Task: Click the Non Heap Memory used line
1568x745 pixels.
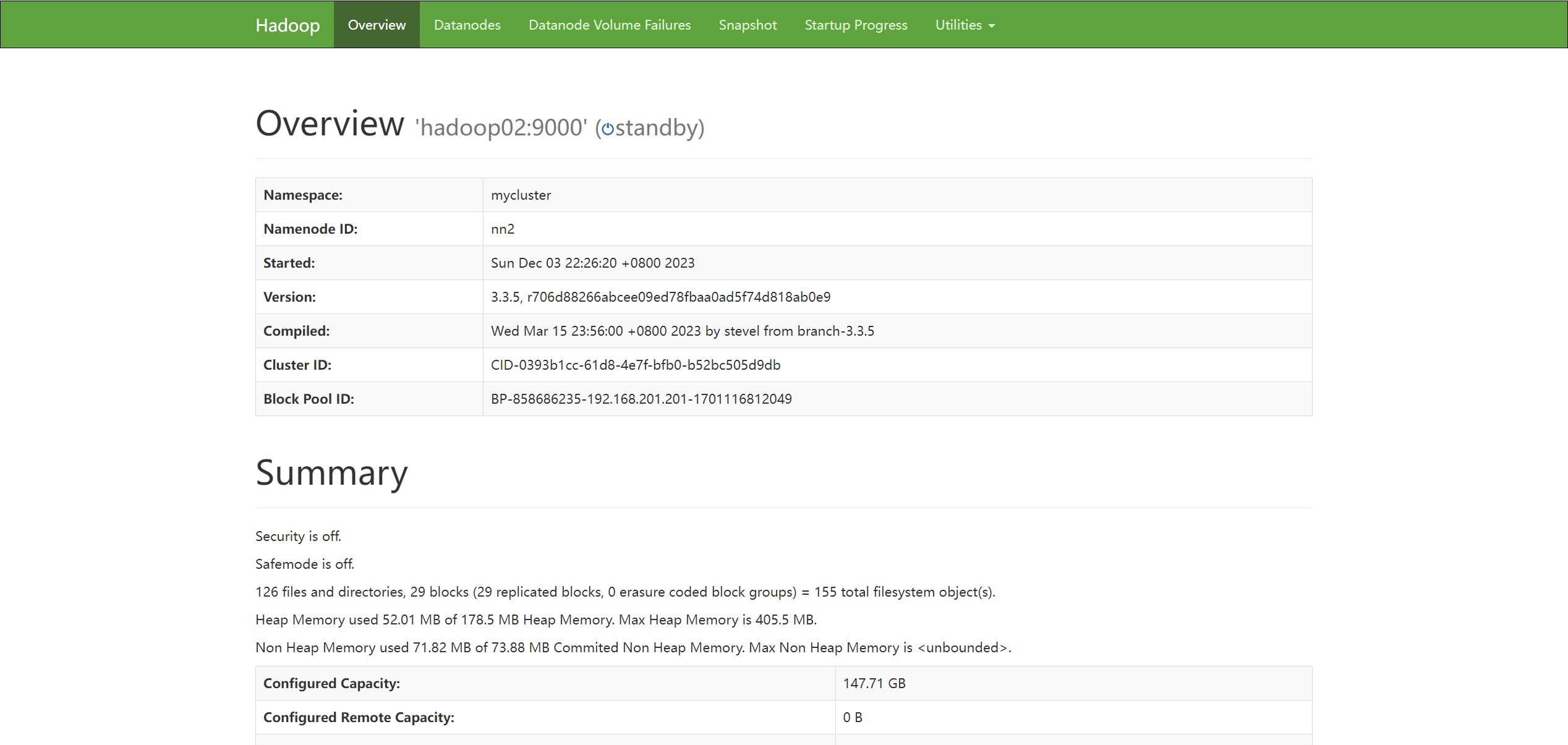Action: point(633,647)
